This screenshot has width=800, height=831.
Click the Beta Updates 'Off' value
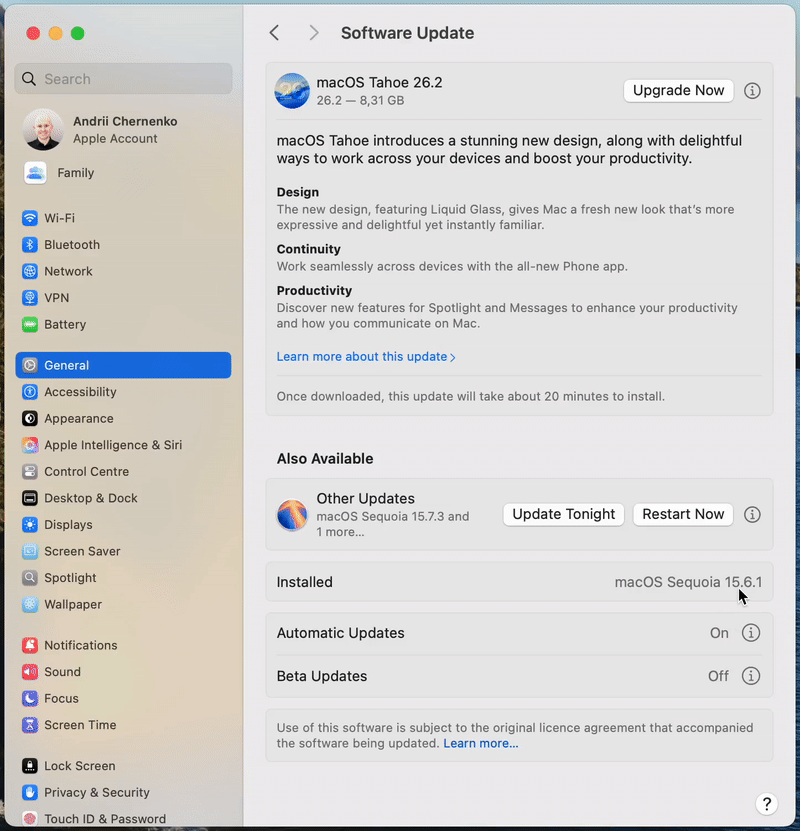click(718, 676)
